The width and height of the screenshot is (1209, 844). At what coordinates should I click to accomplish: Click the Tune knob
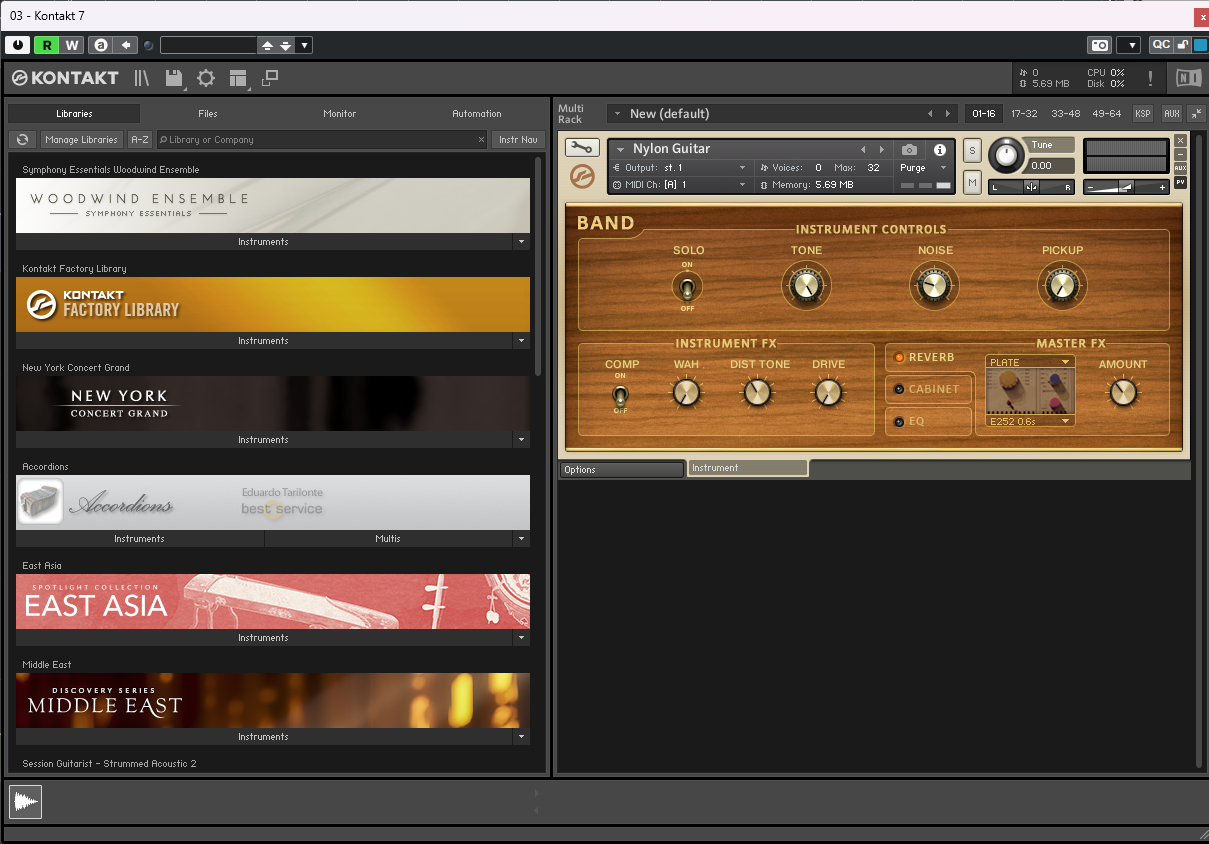(1006, 154)
